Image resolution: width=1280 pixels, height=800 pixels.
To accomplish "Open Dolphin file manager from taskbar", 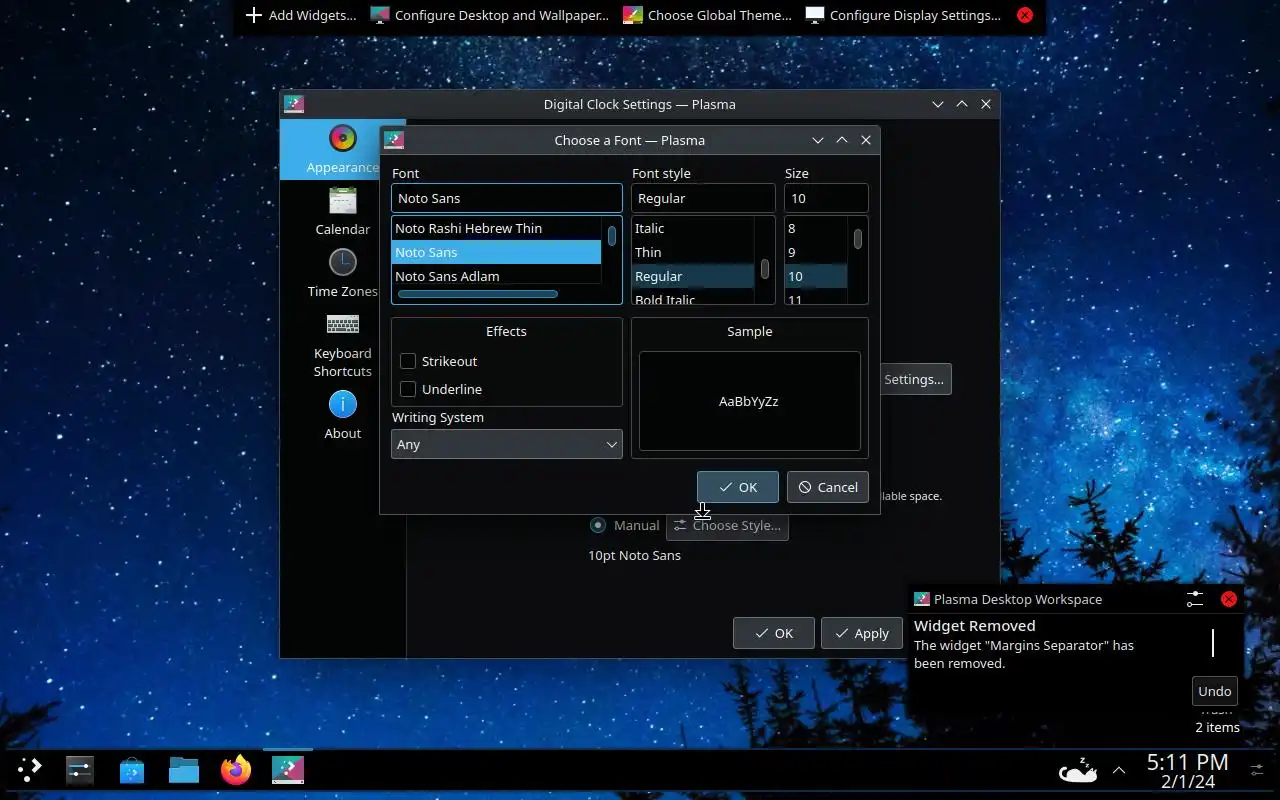I will click(x=183, y=770).
